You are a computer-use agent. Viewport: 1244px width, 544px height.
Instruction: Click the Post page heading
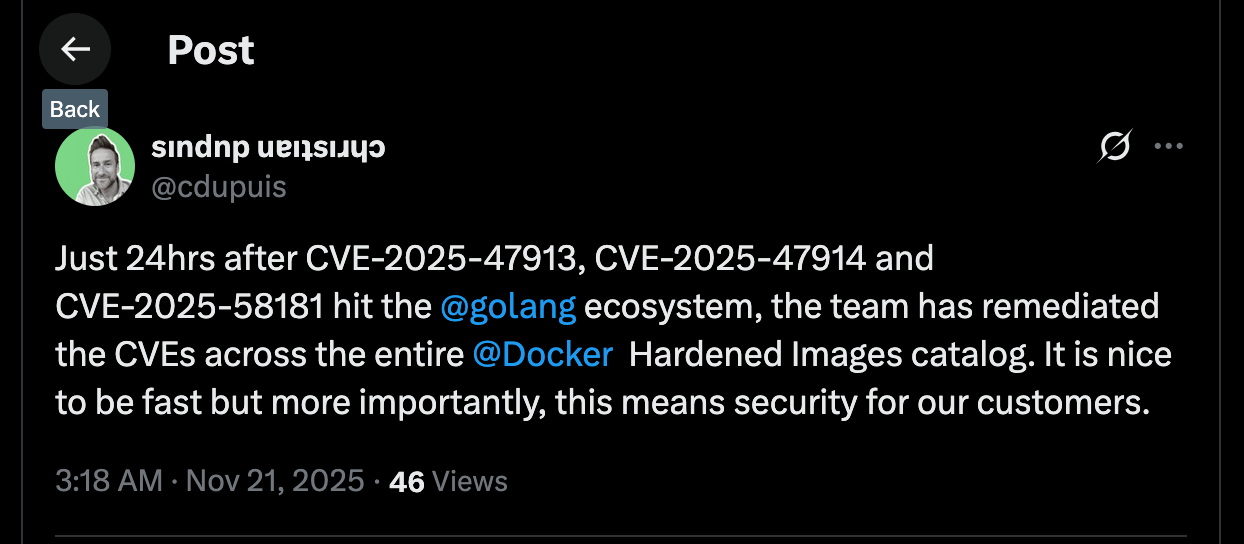pos(211,49)
